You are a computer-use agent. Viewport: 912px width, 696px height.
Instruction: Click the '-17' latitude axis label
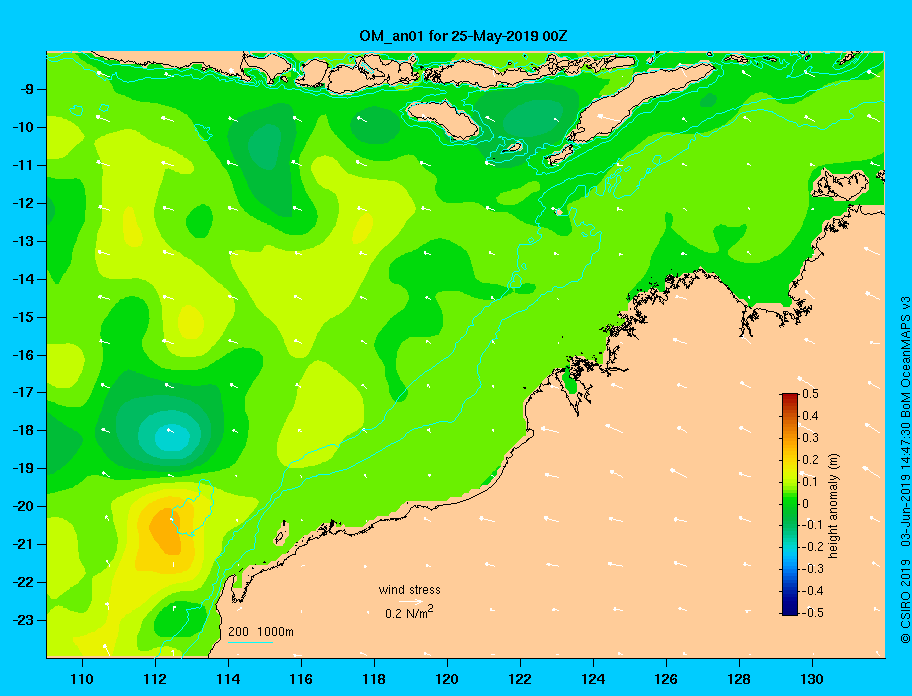(x=23, y=392)
